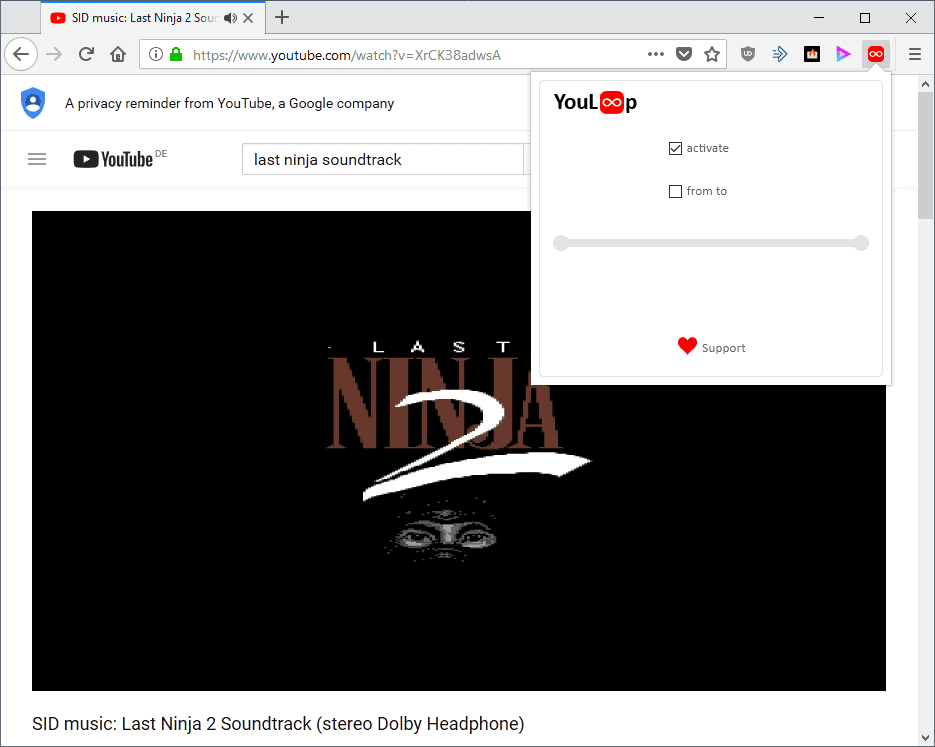Save page to Pocket icon

pos(684,54)
